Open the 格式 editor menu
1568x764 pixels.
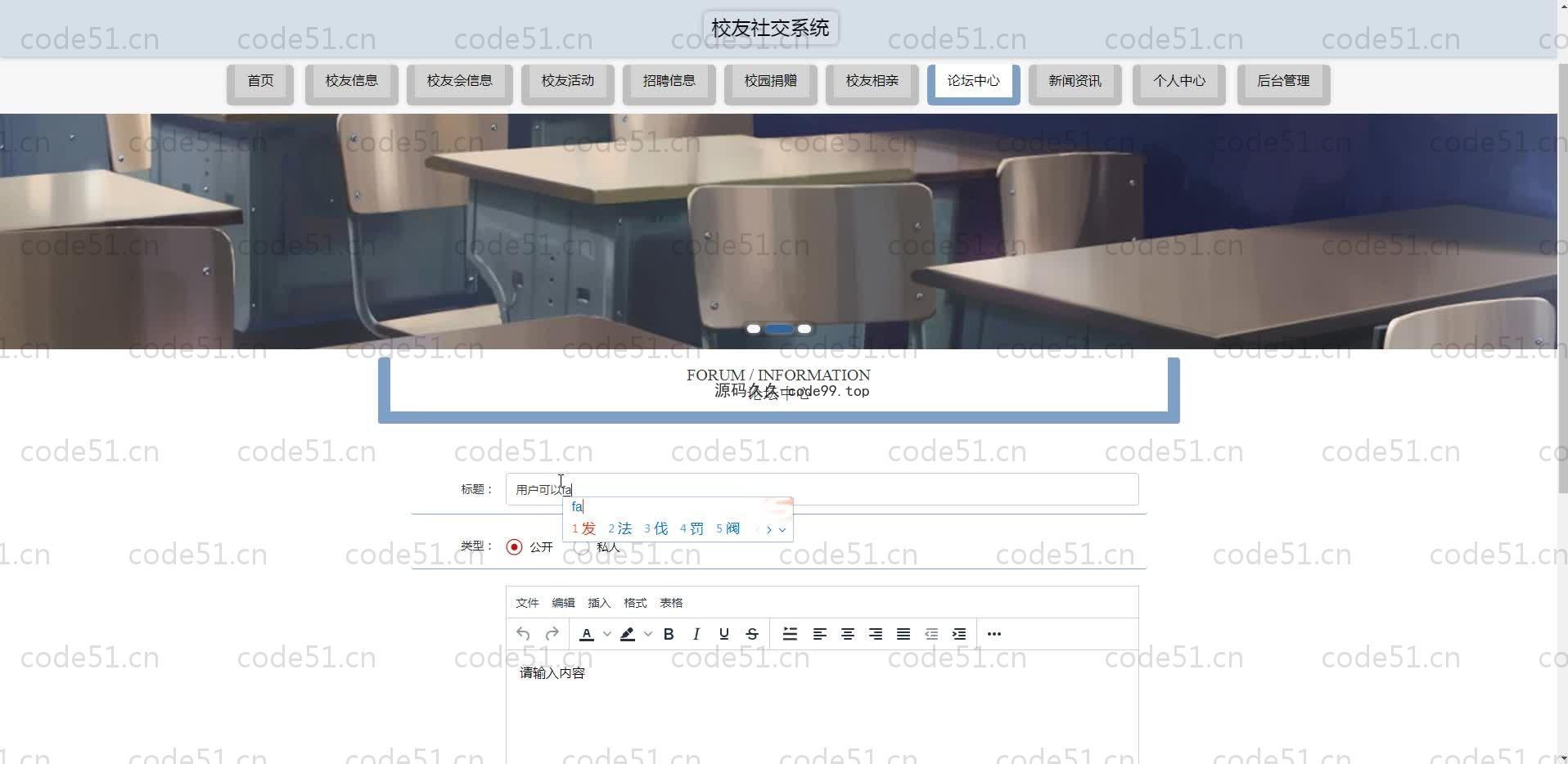tap(635, 603)
